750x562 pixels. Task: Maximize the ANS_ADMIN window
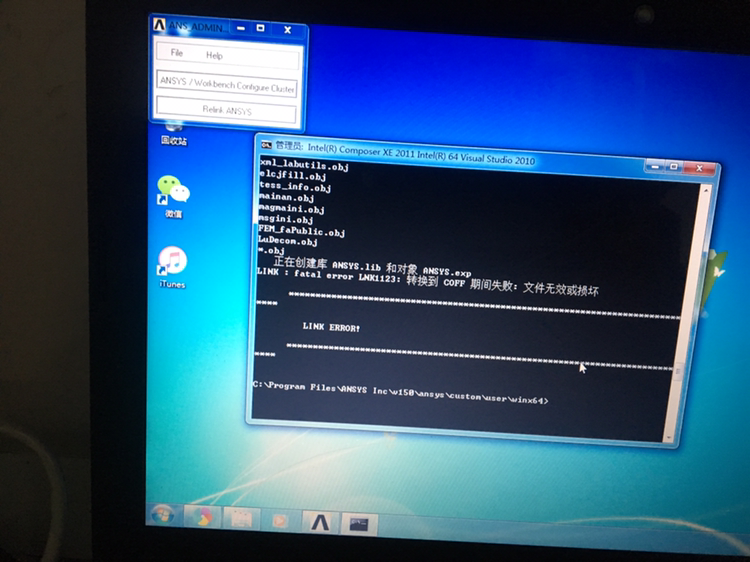[x=261, y=28]
